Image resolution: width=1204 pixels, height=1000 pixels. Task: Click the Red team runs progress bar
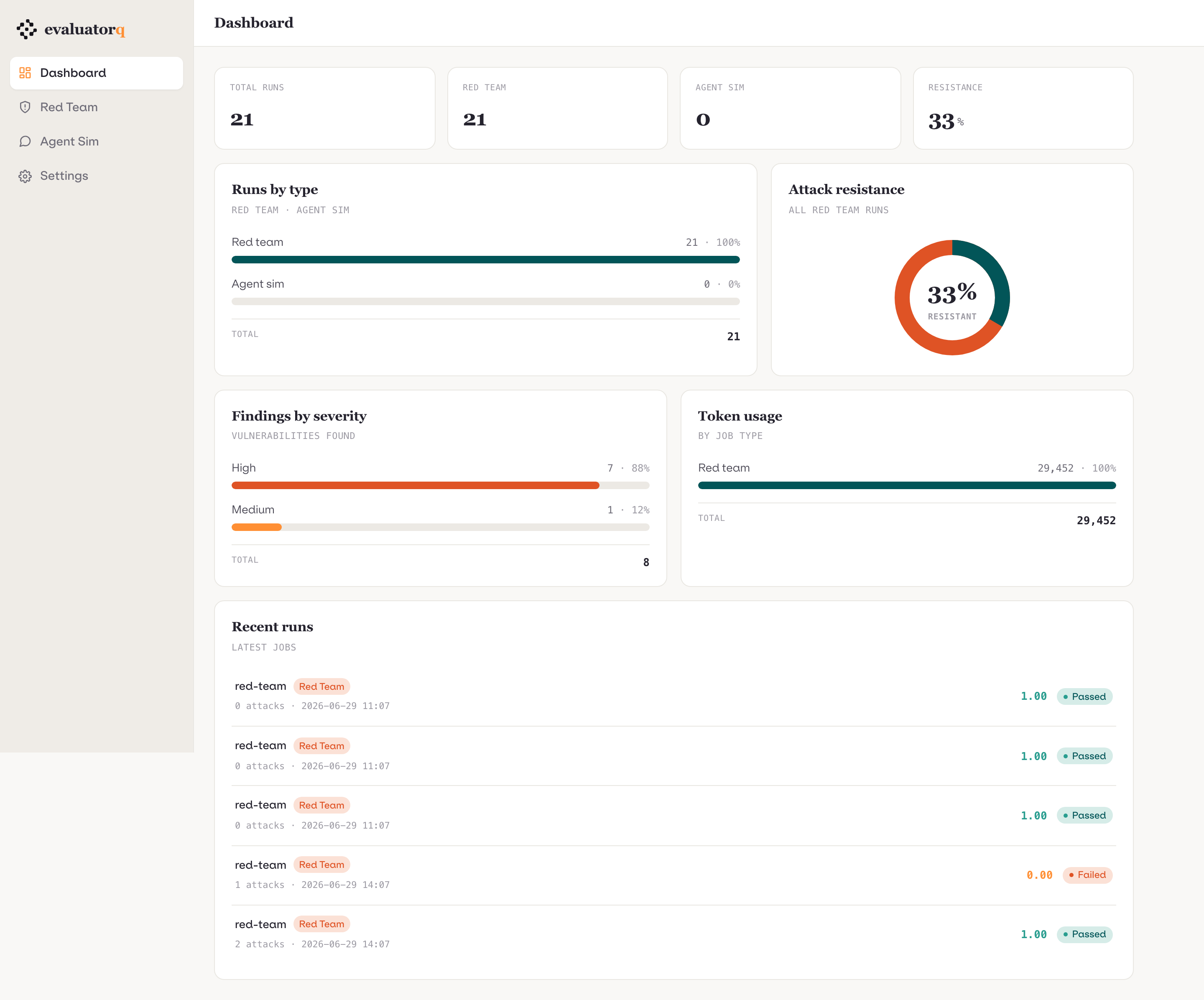(486, 260)
